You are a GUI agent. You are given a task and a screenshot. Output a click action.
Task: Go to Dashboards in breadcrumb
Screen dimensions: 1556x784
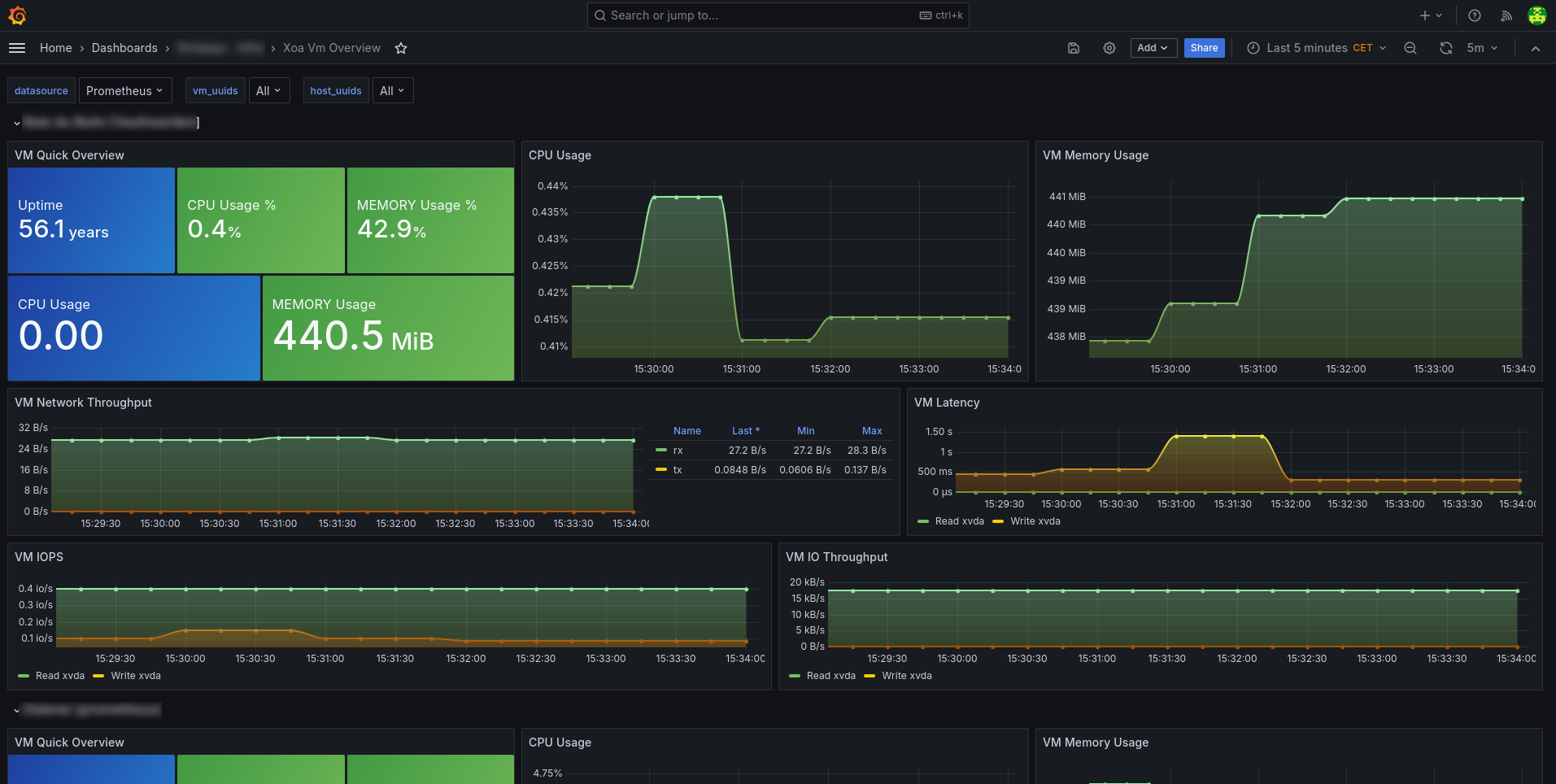[x=124, y=48]
